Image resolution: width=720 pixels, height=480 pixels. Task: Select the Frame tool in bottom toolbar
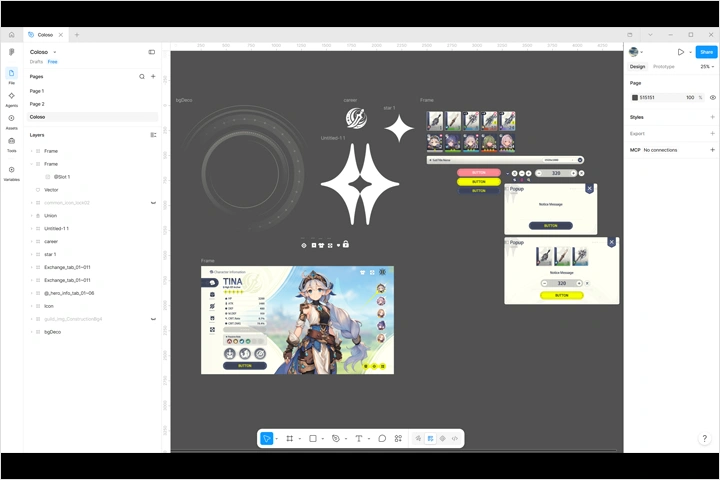(289, 439)
